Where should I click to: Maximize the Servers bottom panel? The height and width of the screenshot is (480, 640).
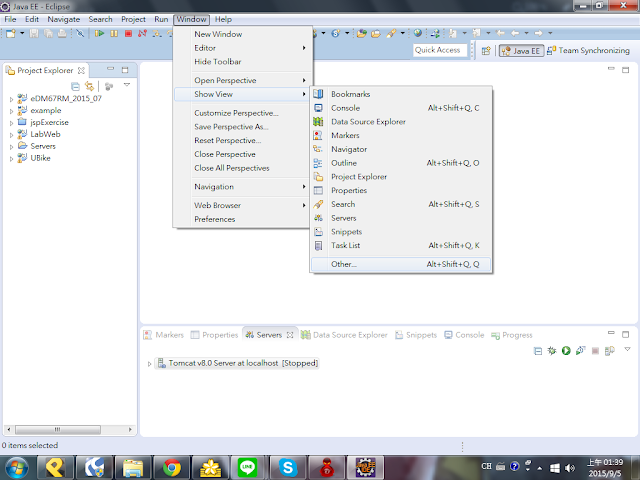tap(625, 335)
